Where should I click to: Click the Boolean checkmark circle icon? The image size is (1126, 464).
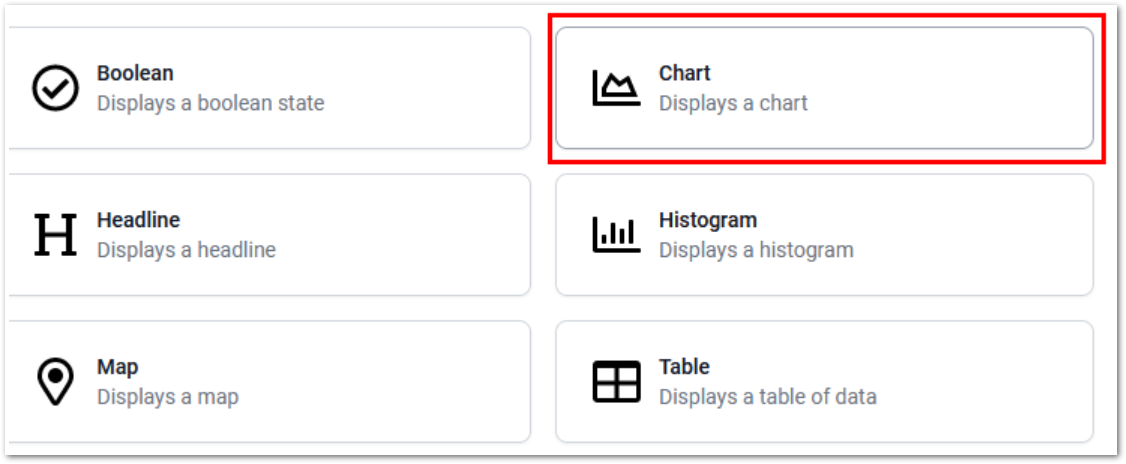pyautogui.click(x=55, y=88)
